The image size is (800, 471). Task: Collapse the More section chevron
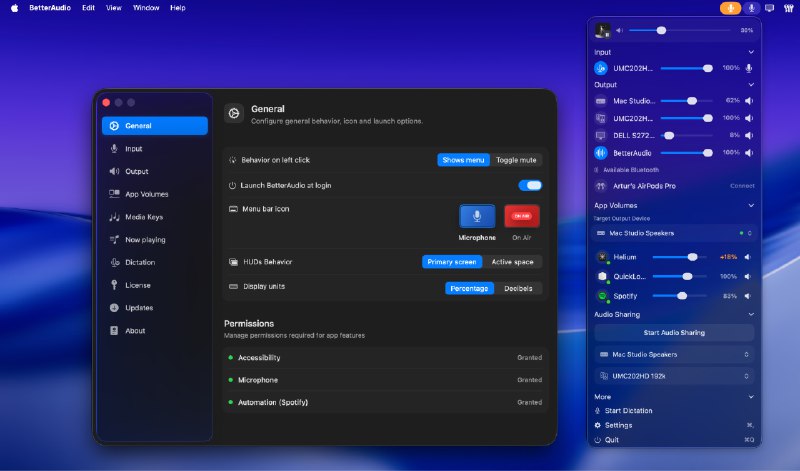pos(751,397)
